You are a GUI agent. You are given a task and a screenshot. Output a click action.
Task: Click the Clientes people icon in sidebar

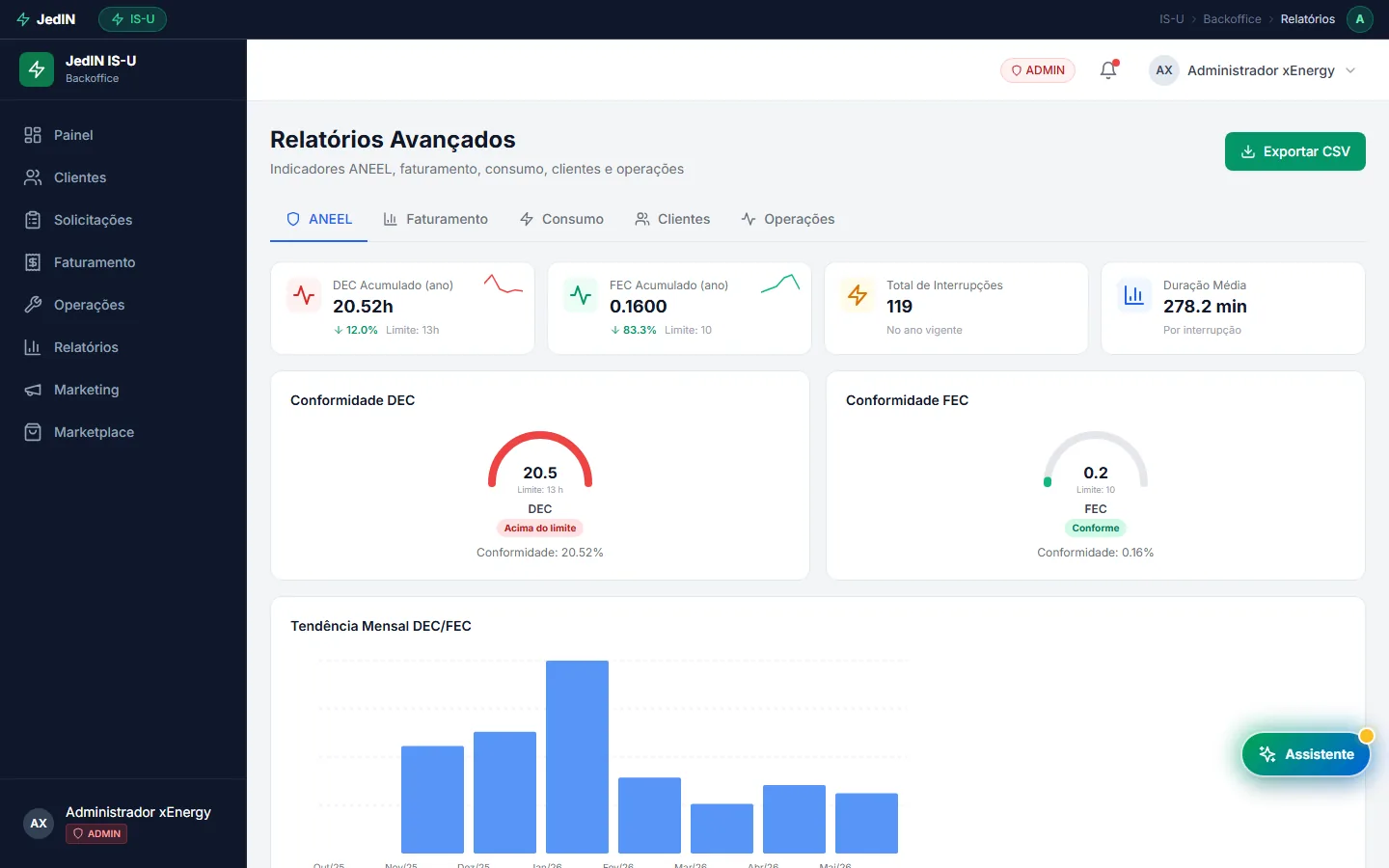tap(33, 177)
